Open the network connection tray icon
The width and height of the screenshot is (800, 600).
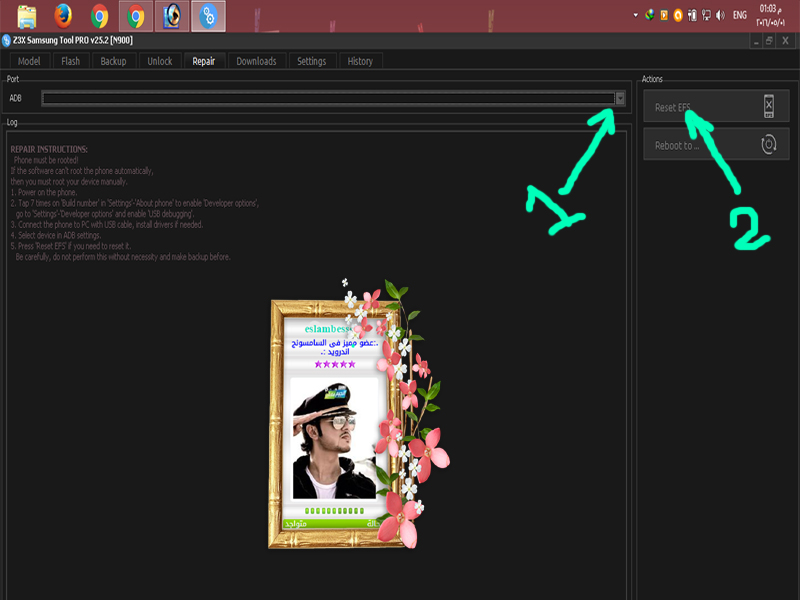click(706, 15)
